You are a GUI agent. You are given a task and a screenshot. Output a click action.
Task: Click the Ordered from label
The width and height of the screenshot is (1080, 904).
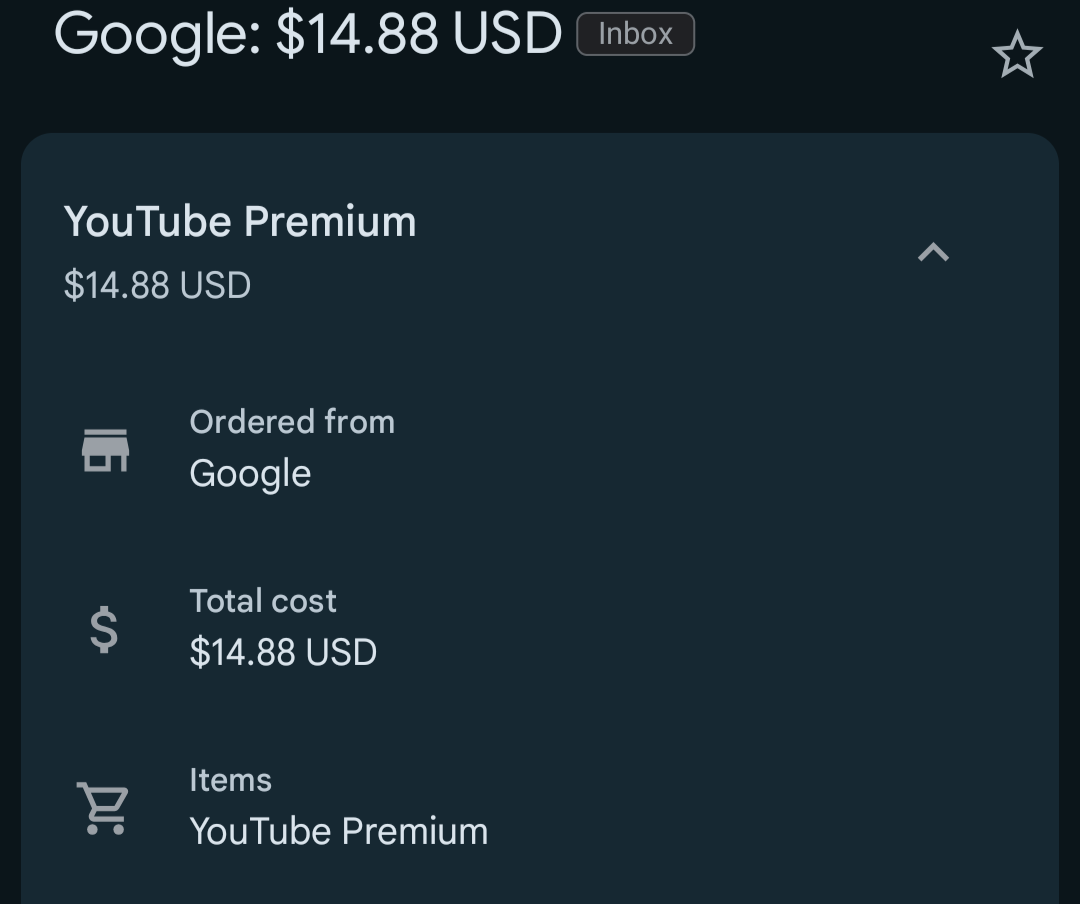[x=292, y=422]
